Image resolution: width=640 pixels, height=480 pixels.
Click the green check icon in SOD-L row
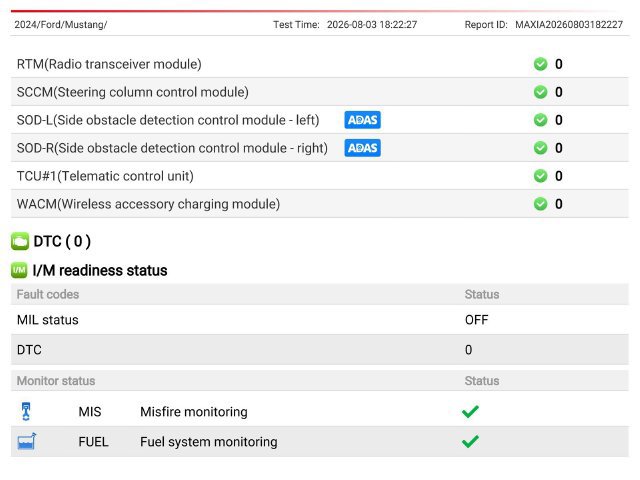tap(540, 120)
